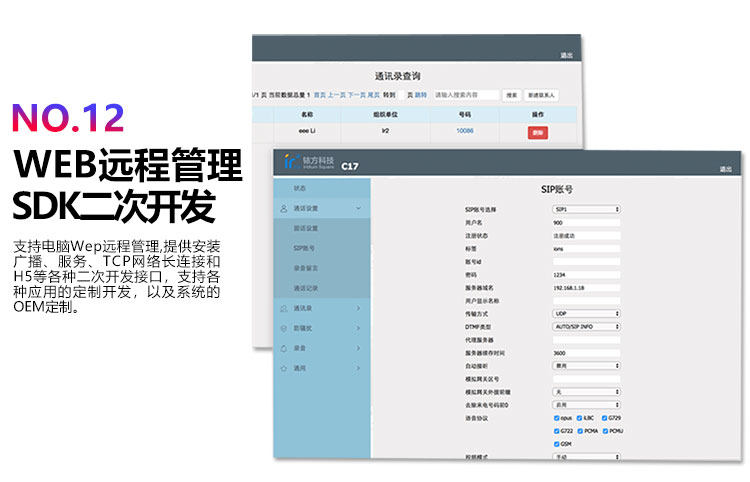The height and width of the screenshot is (482, 750).
Task: Click the 搜索 button in 通讯录查询
Action: pos(512,95)
